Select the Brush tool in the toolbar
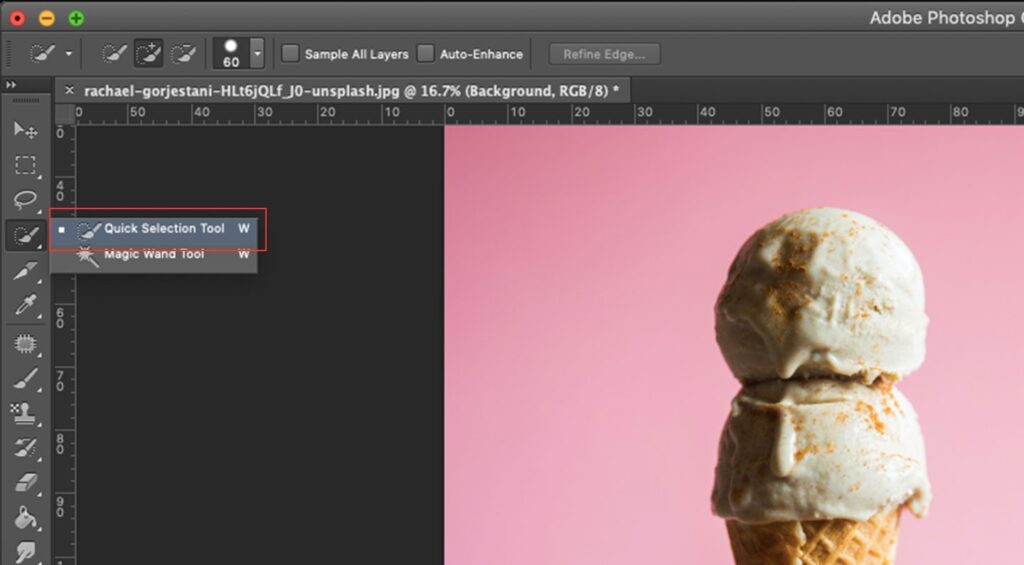1024x565 pixels. point(25,378)
